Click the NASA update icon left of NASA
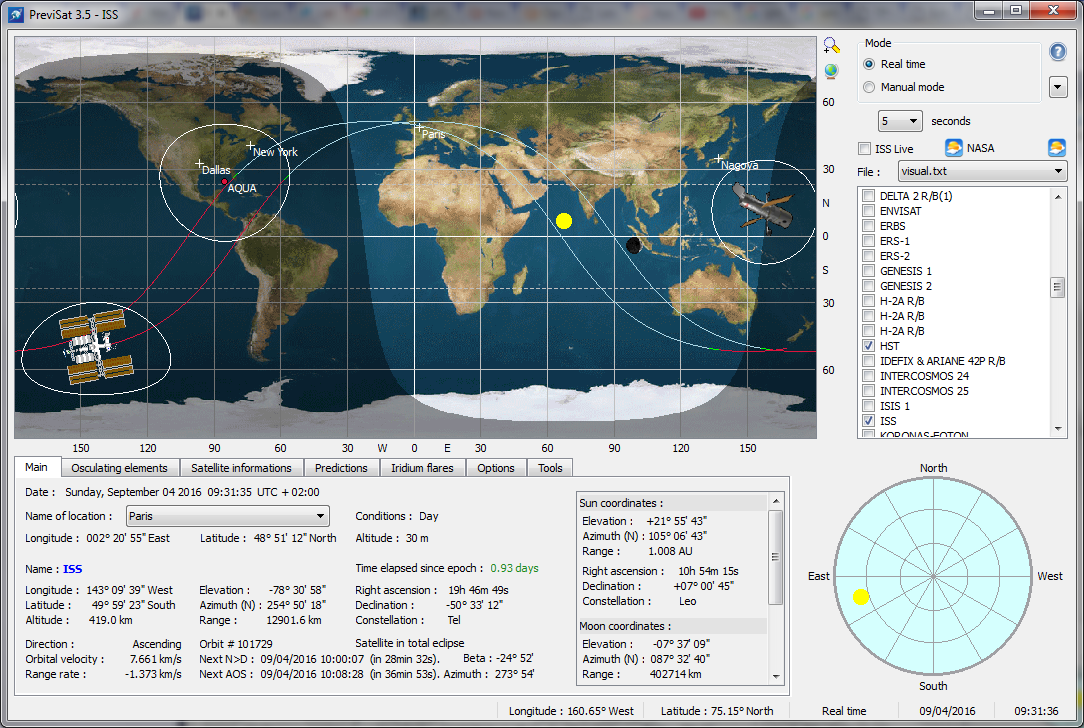 point(953,148)
